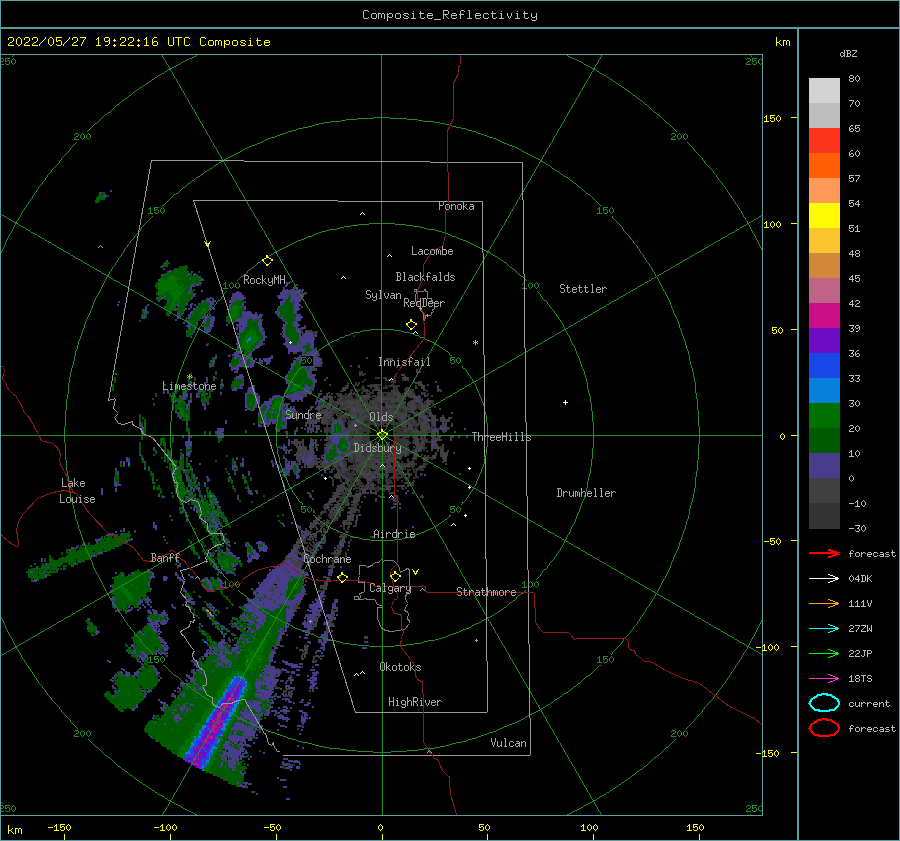Screen dimensions: 900x841
Task: Click the white asterisk marker east of Innisfail
Action: (475, 343)
